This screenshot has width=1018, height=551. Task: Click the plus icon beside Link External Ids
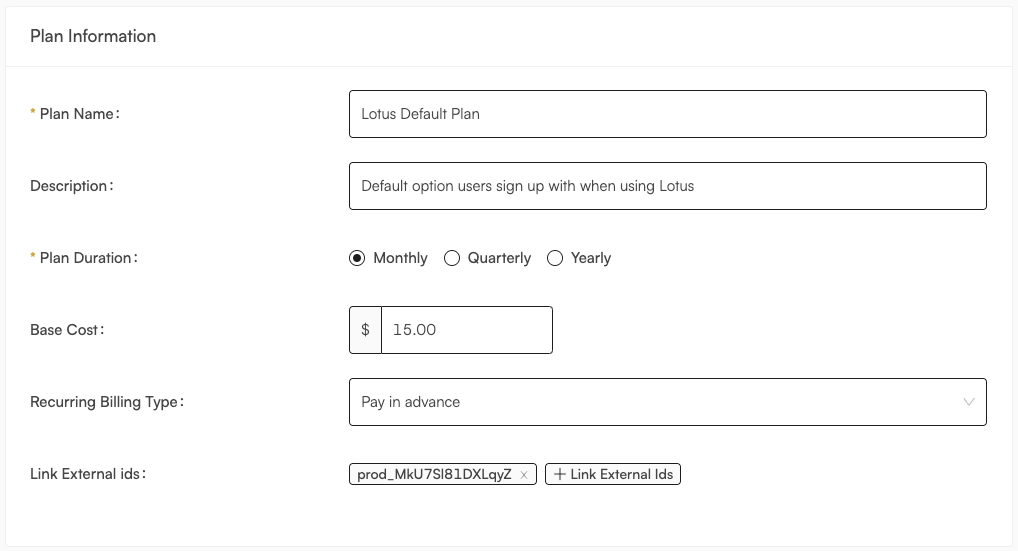click(x=560, y=474)
